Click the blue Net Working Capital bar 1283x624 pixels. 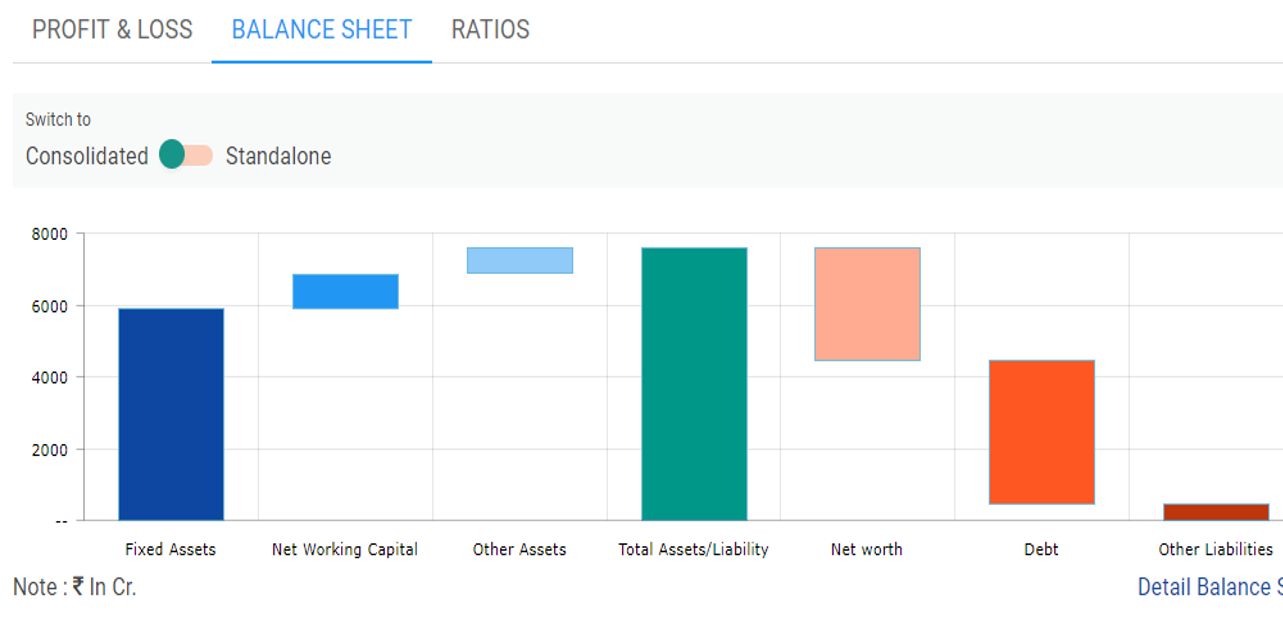(x=345, y=291)
